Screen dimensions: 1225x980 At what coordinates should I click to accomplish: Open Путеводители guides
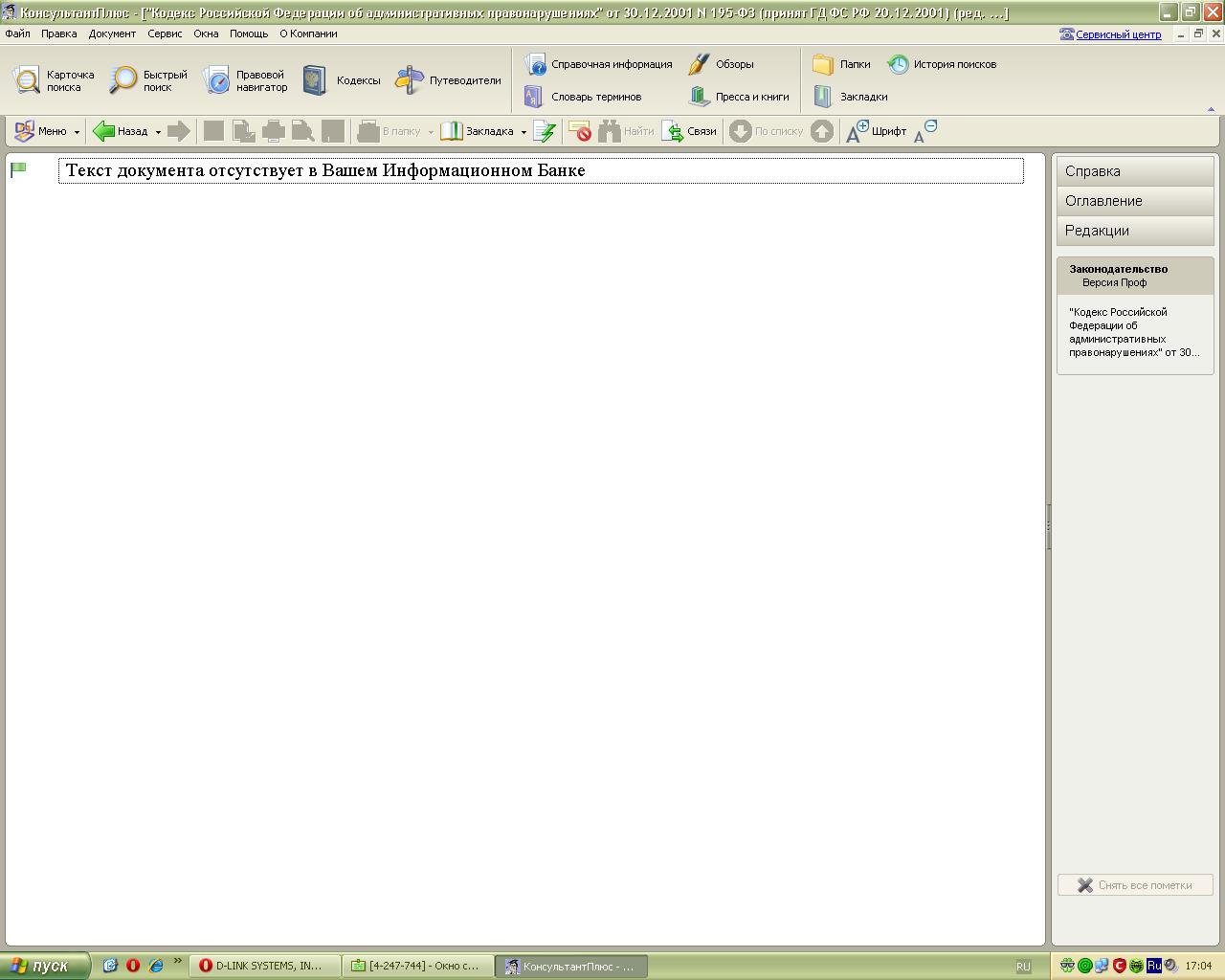(x=449, y=80)
